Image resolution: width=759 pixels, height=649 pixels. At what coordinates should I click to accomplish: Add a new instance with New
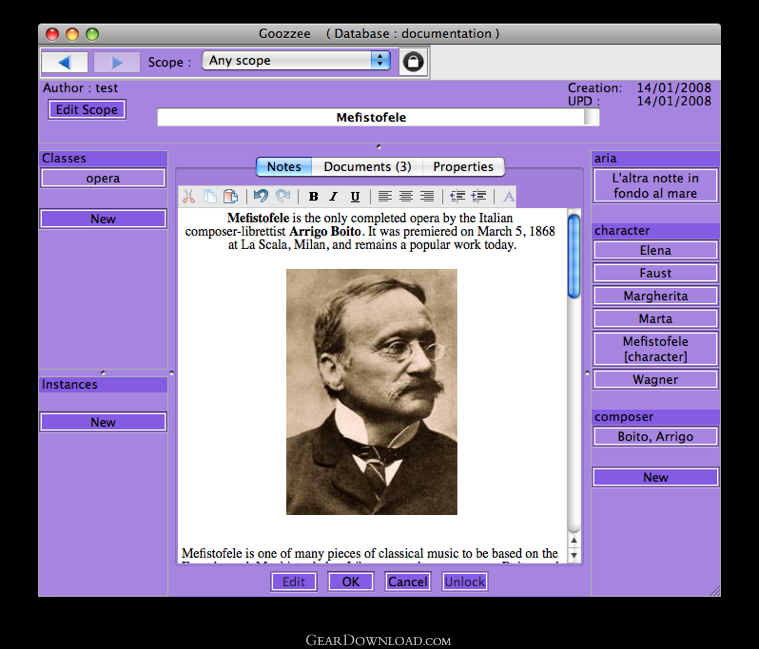click(x=103, y=422)
